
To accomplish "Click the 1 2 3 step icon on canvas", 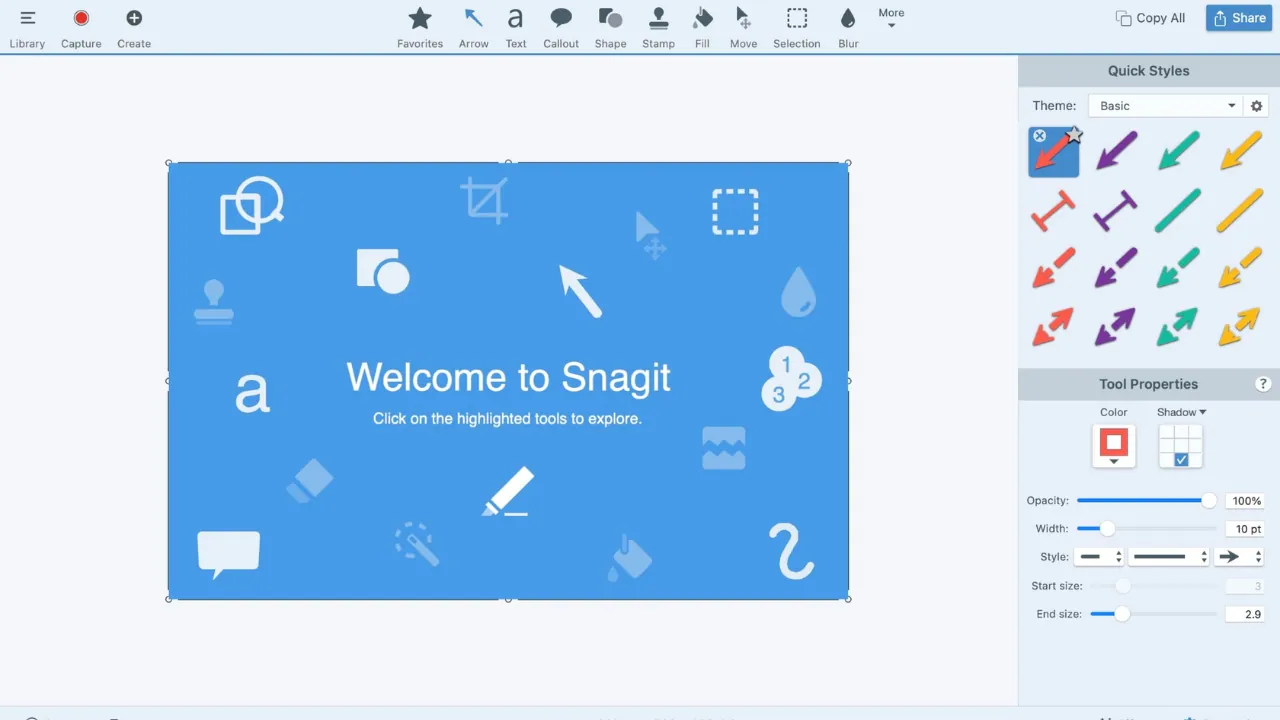I will [x=794, y=378].
